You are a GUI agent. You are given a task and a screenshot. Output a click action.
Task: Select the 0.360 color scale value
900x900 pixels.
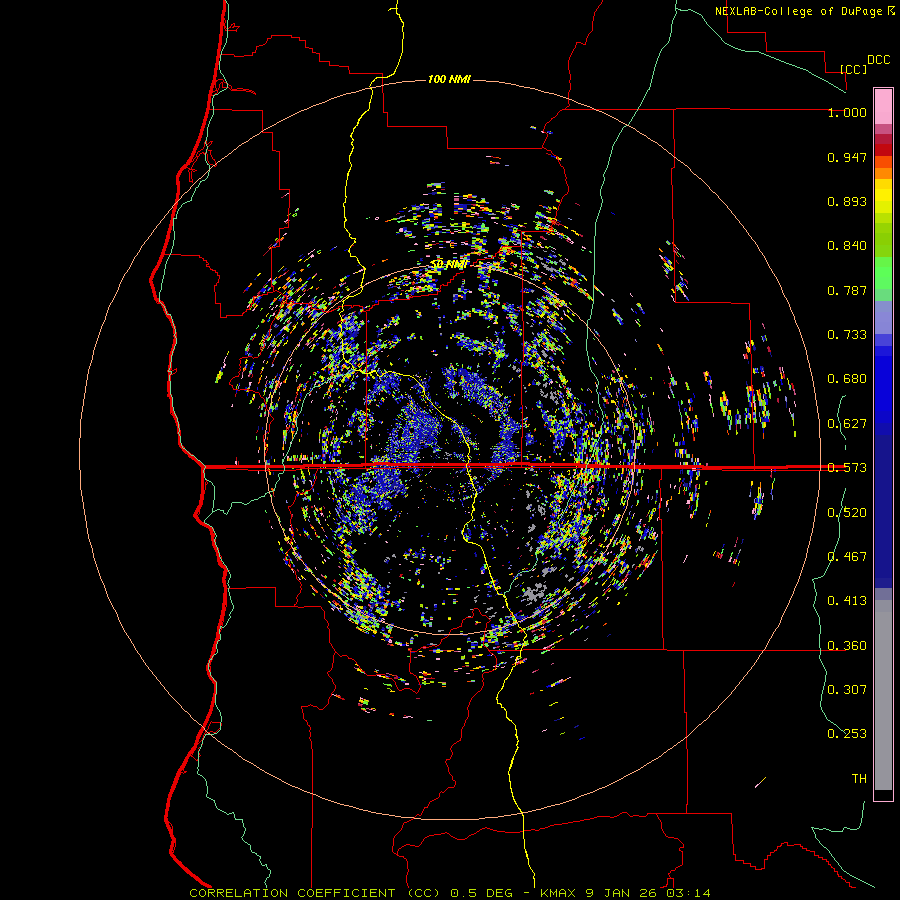847,646
